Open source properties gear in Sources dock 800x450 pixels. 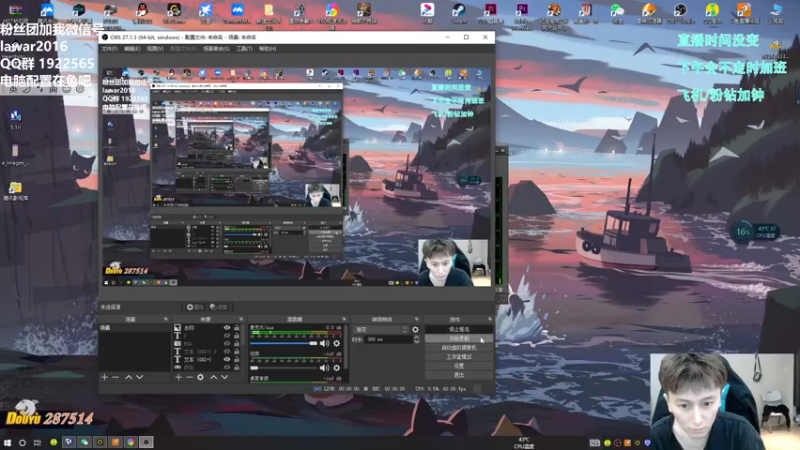click(x=201, y=377)
